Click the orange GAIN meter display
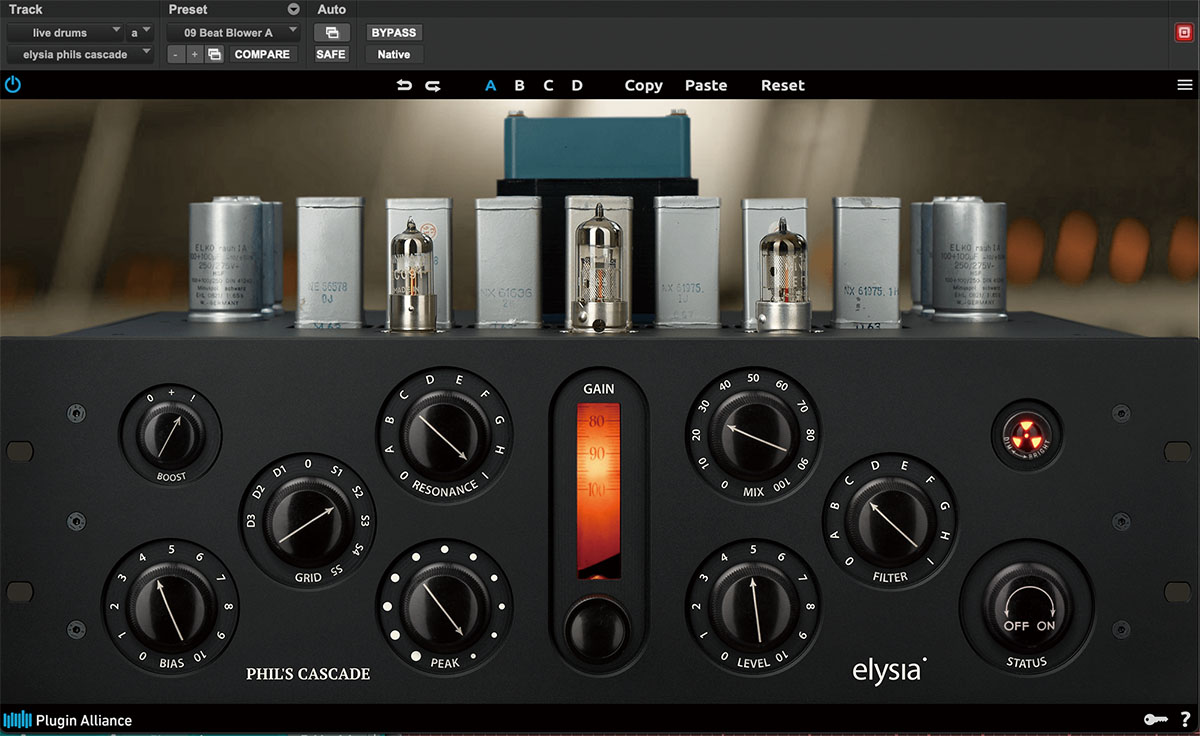Screen dimensions: 1200x736 pyautogui.click(x=599, y=490)
